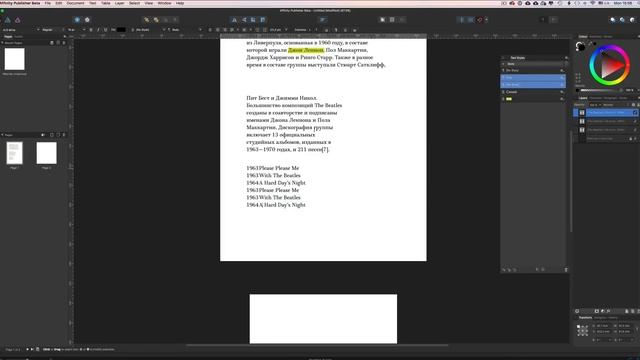640x360 pixels.
Task: Click the trash icon in Text Styles panel
Action: [x=566, y=270]
